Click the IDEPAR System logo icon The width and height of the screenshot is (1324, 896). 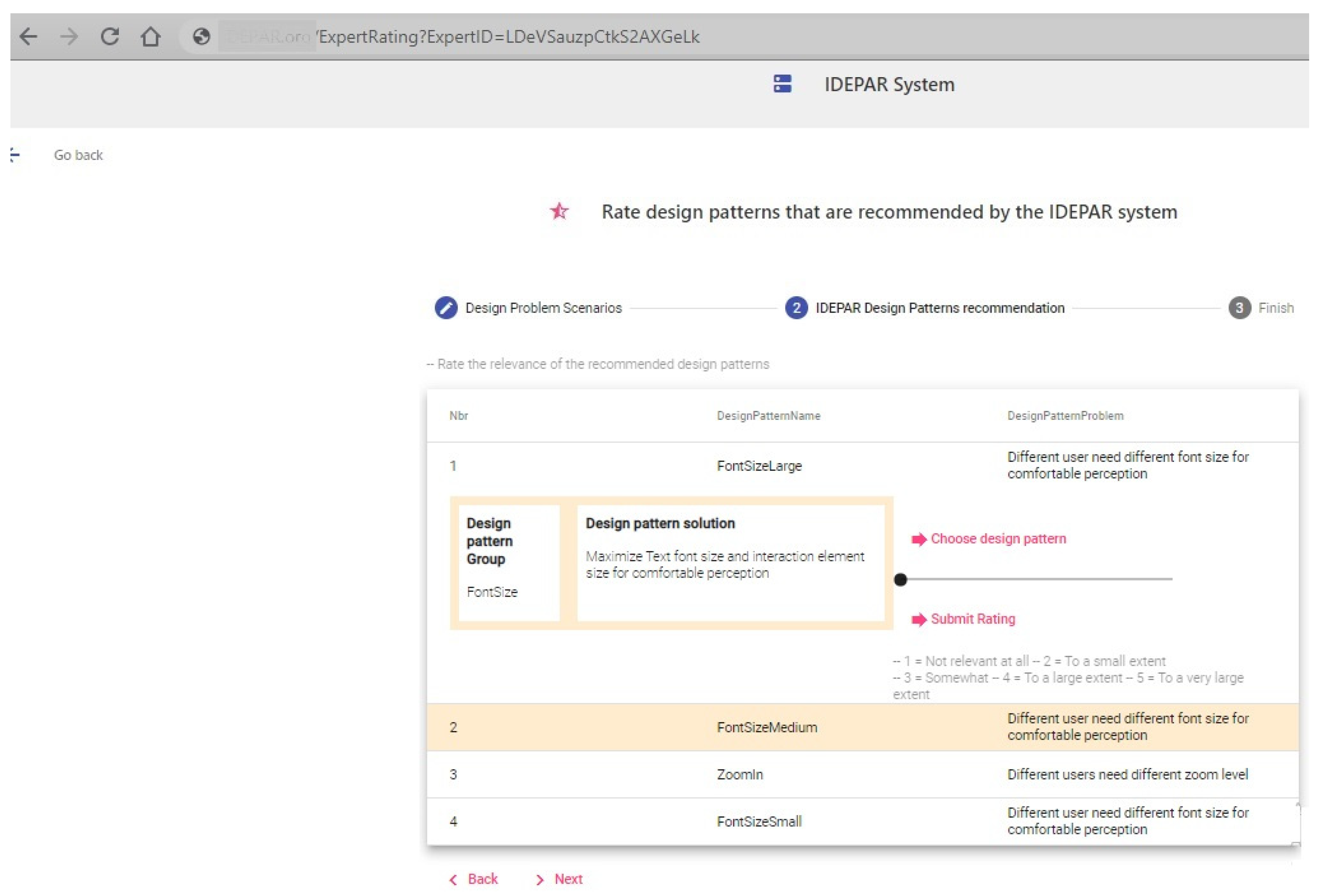point(782,84)
